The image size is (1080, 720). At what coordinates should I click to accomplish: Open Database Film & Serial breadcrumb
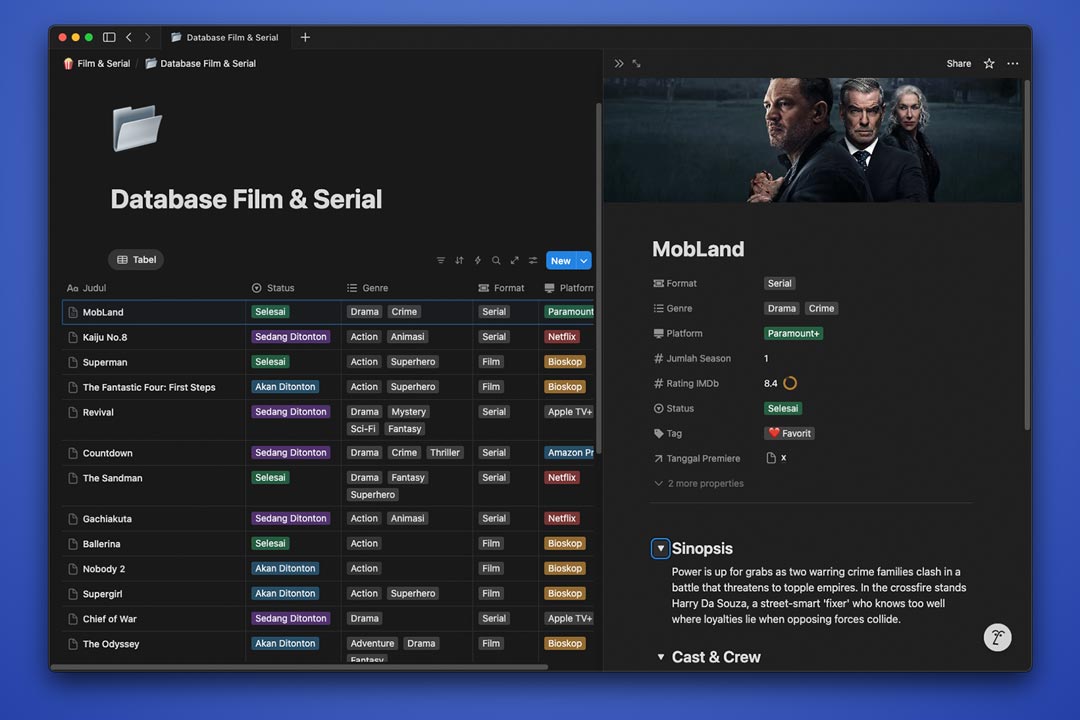200,63
